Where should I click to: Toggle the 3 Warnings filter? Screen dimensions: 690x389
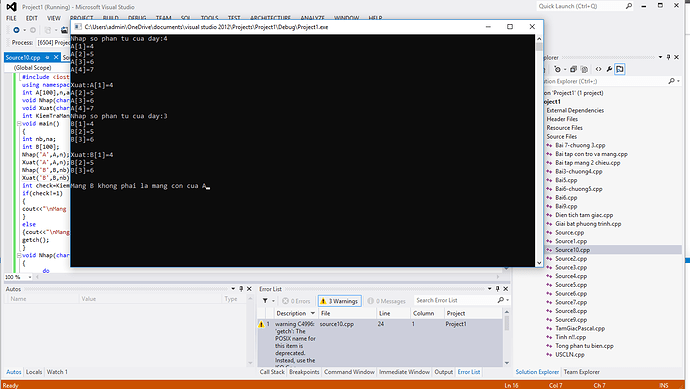pyautogui.click(x=339, y=301)
